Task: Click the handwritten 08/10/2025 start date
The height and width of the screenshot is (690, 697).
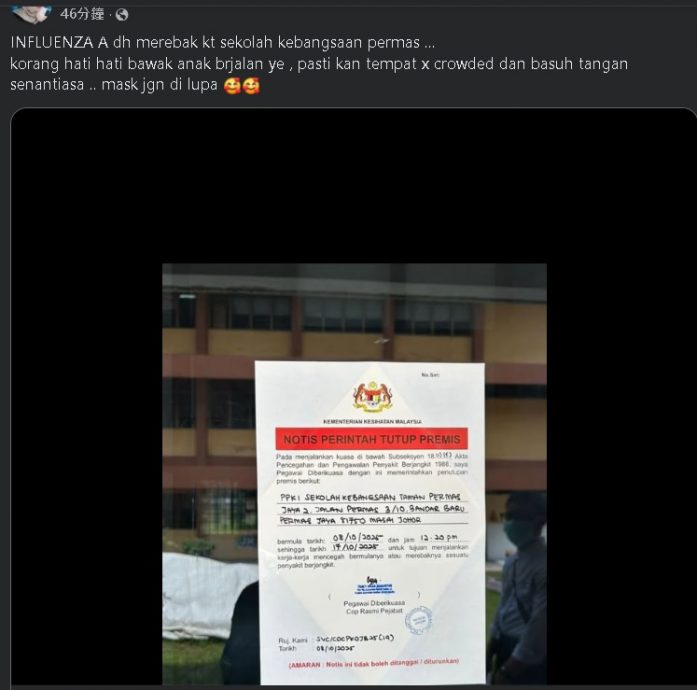Action: [x=357, y=538]
